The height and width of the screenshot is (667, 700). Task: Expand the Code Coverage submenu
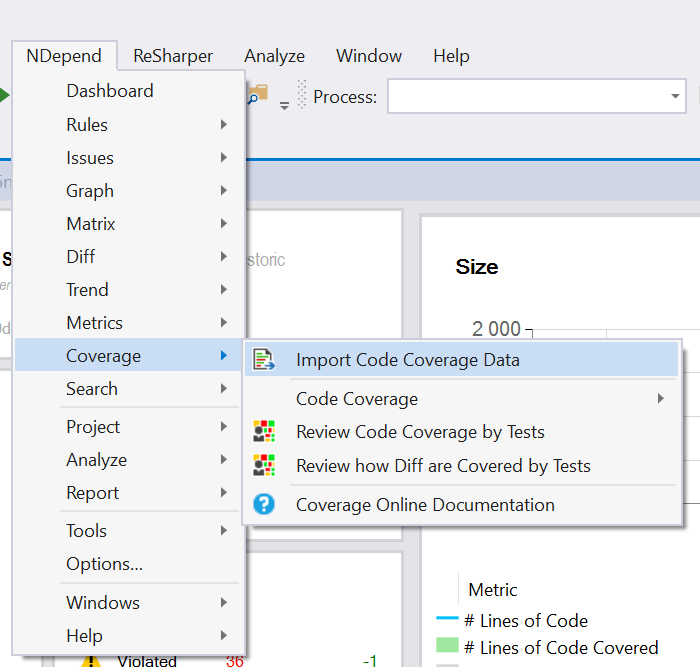tap(661, 398)
